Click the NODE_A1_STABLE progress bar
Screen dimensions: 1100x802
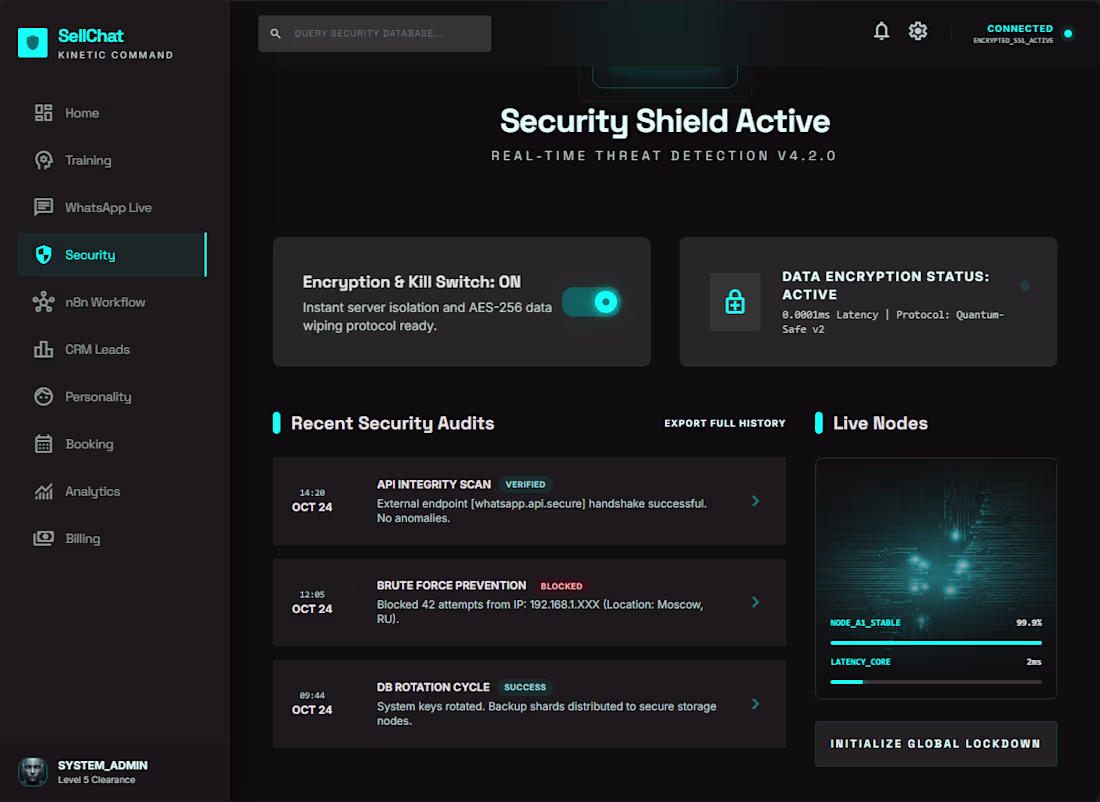pyautogui.click(x=936, y=643)
